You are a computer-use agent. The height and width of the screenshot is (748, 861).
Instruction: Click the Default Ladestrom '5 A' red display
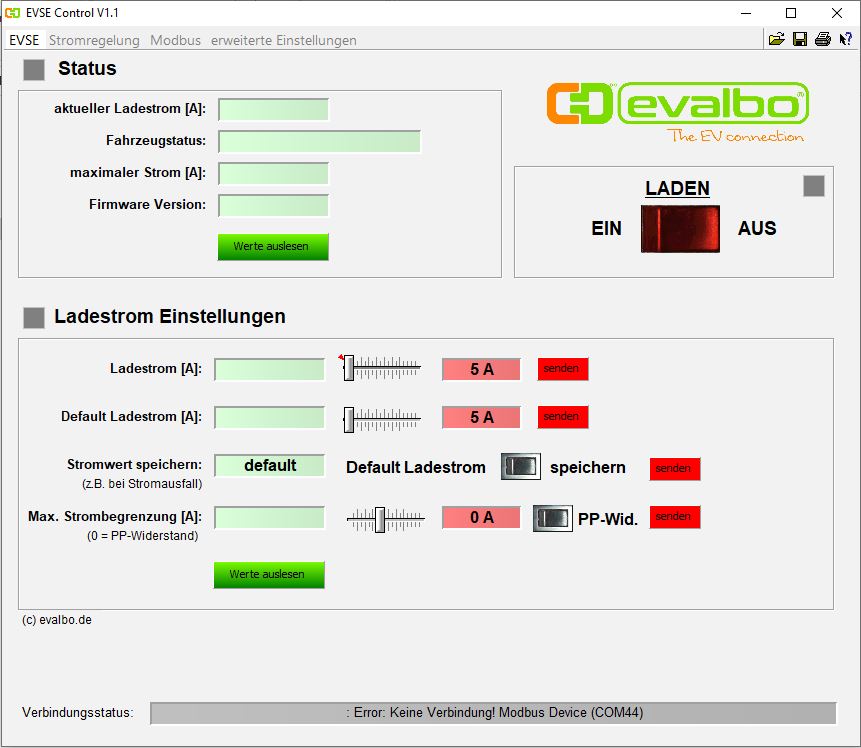click(x=481, y=417)
